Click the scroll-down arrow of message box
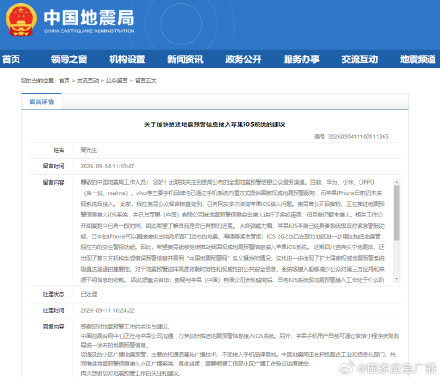 click(x=396, y=278)
